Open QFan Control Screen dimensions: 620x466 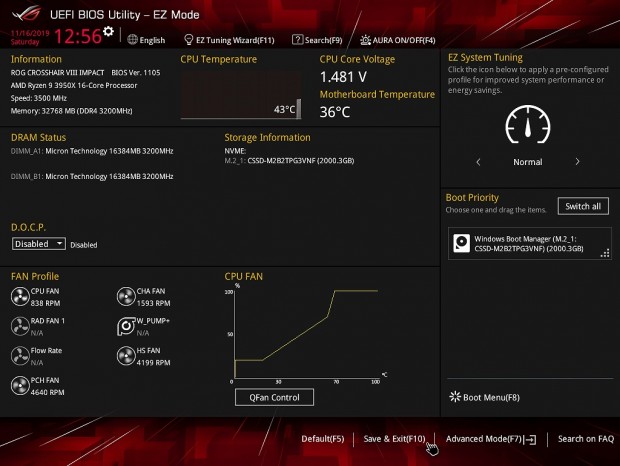274,397
